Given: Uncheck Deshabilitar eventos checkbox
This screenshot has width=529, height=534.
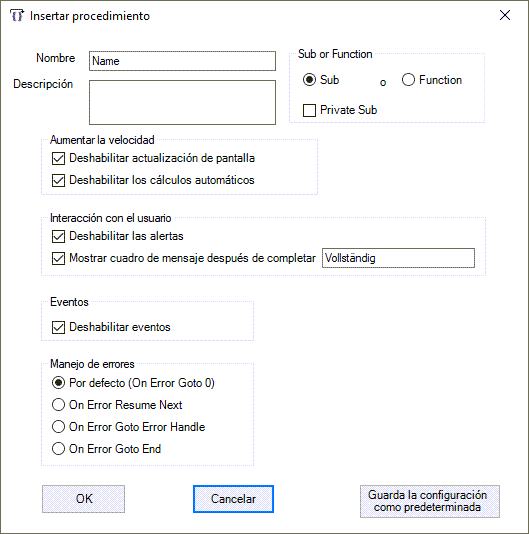Looking at the screenshot, I should 58,328.
